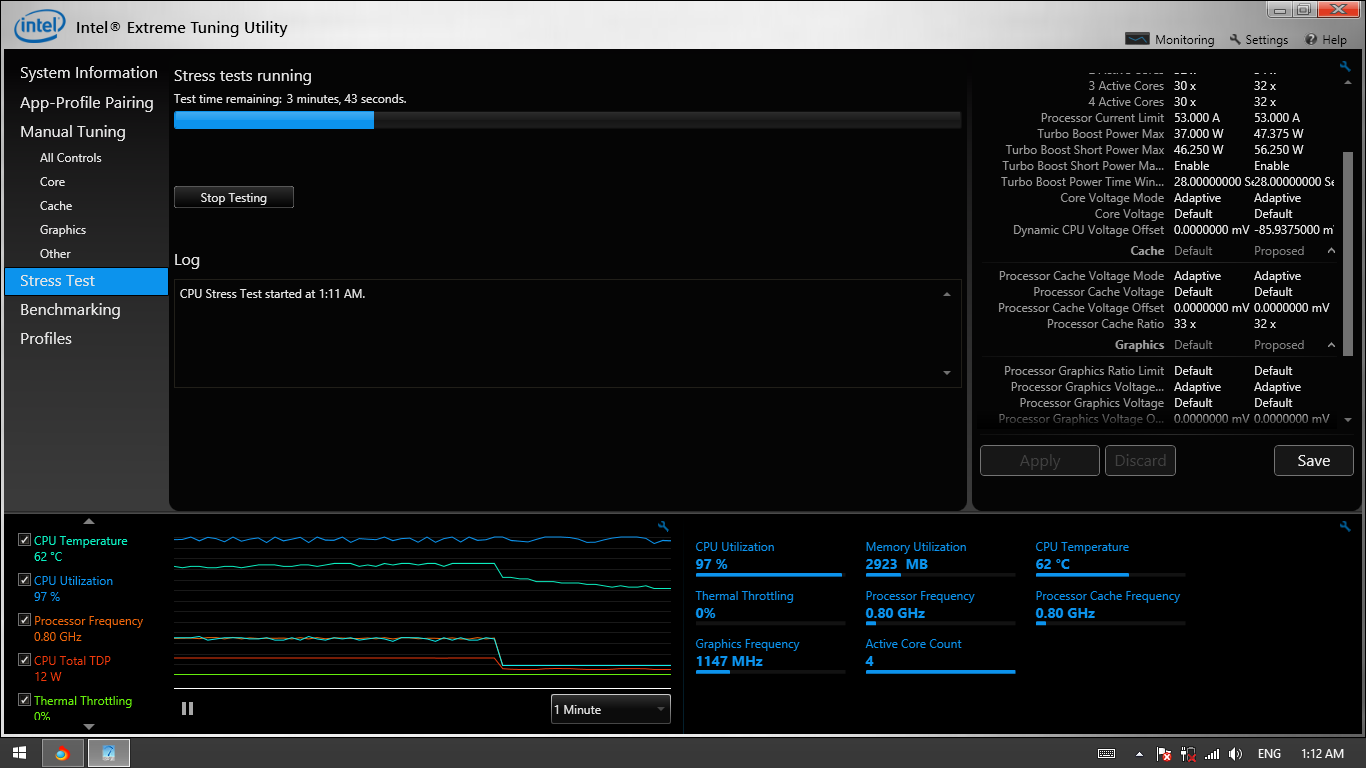Click the Intel logo
This screenshot has width=1366, height=768.
[40, 26]
